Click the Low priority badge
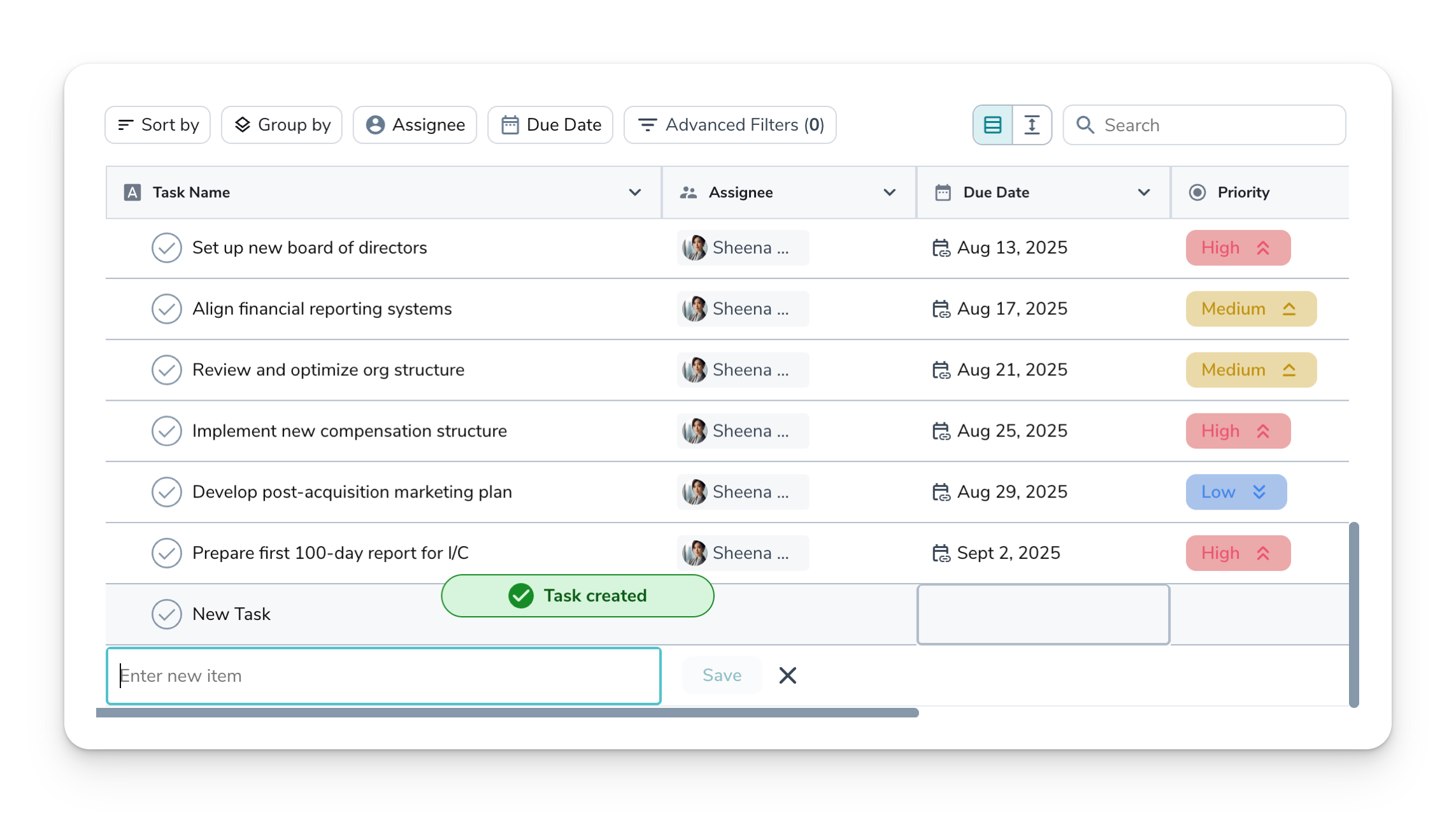 click(x=1236, y=492)
